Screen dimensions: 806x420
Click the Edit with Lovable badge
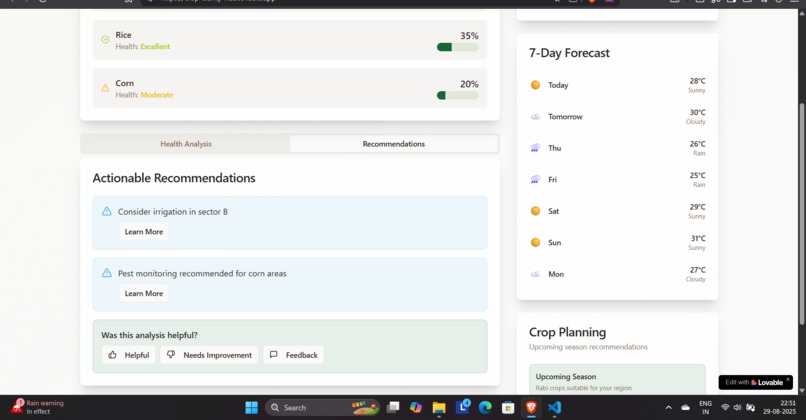(754, 382)
